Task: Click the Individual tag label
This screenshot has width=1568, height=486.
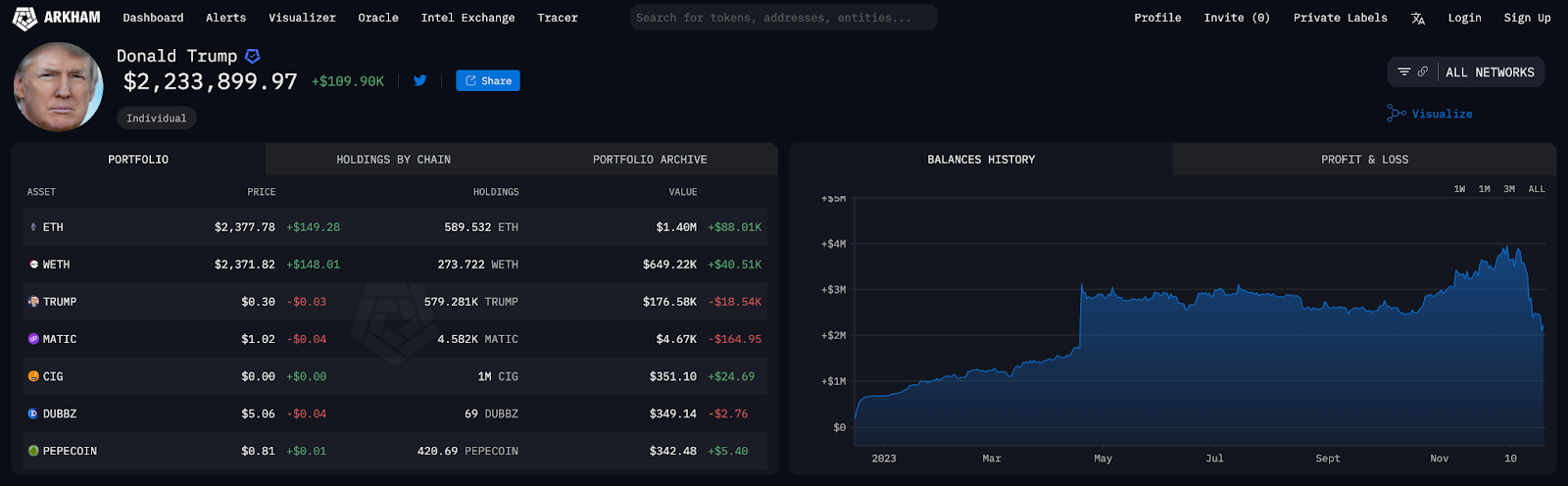Action: (157, 118)
